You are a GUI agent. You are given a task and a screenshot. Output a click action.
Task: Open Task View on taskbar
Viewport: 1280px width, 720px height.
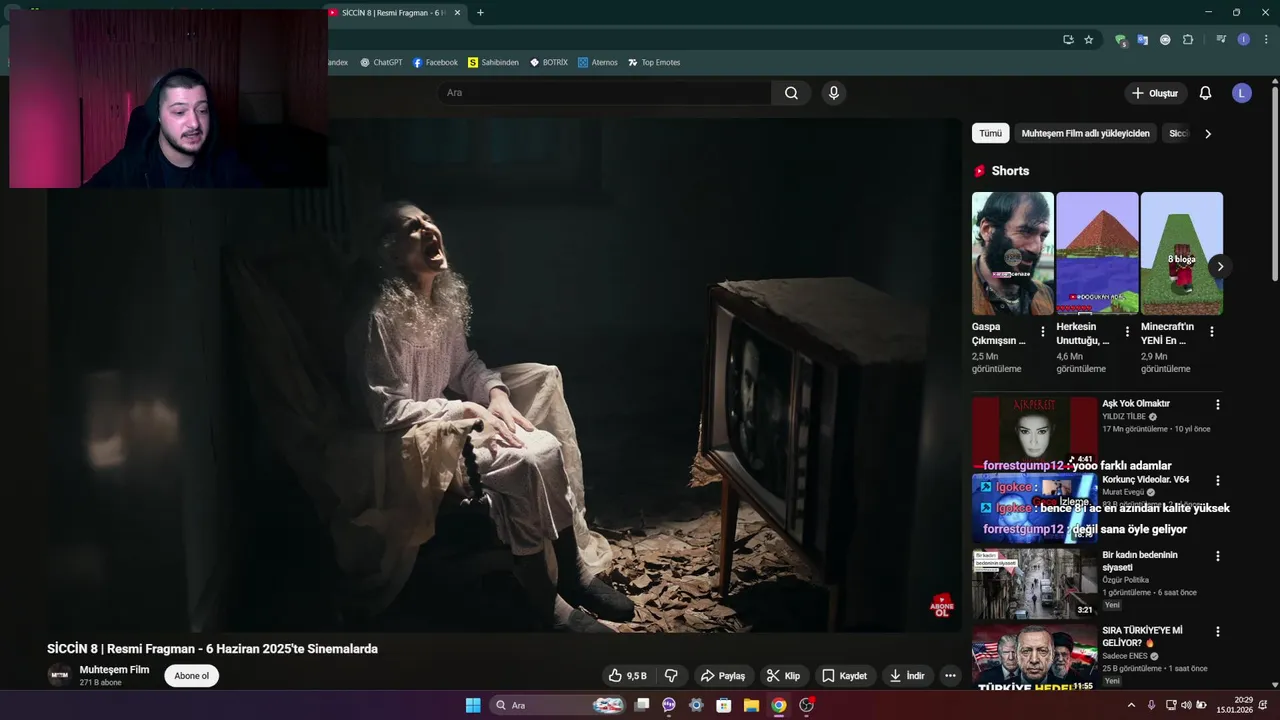[x=642, y=705]
